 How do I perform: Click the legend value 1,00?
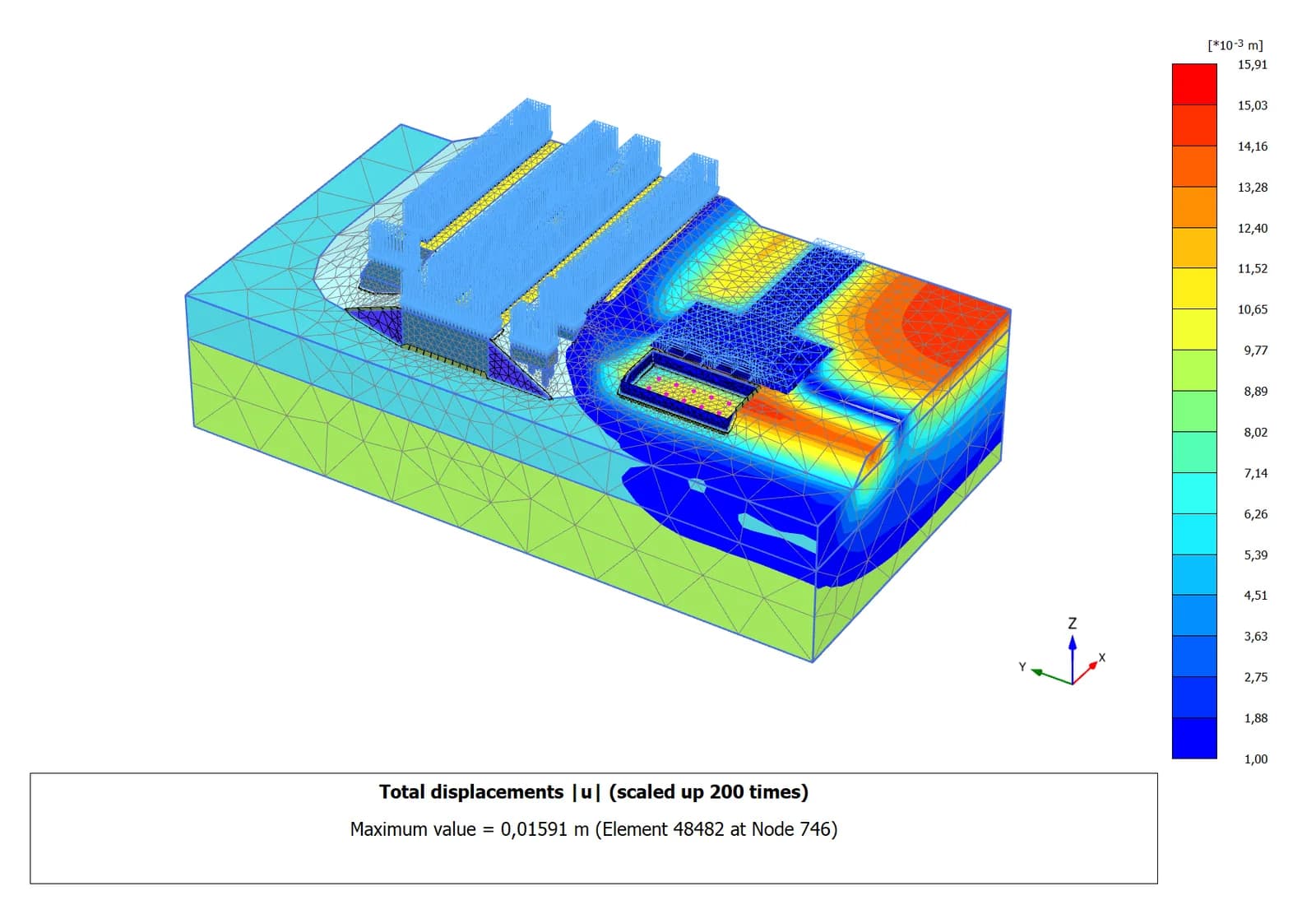pyautogui.click(x=1255, y=759)
